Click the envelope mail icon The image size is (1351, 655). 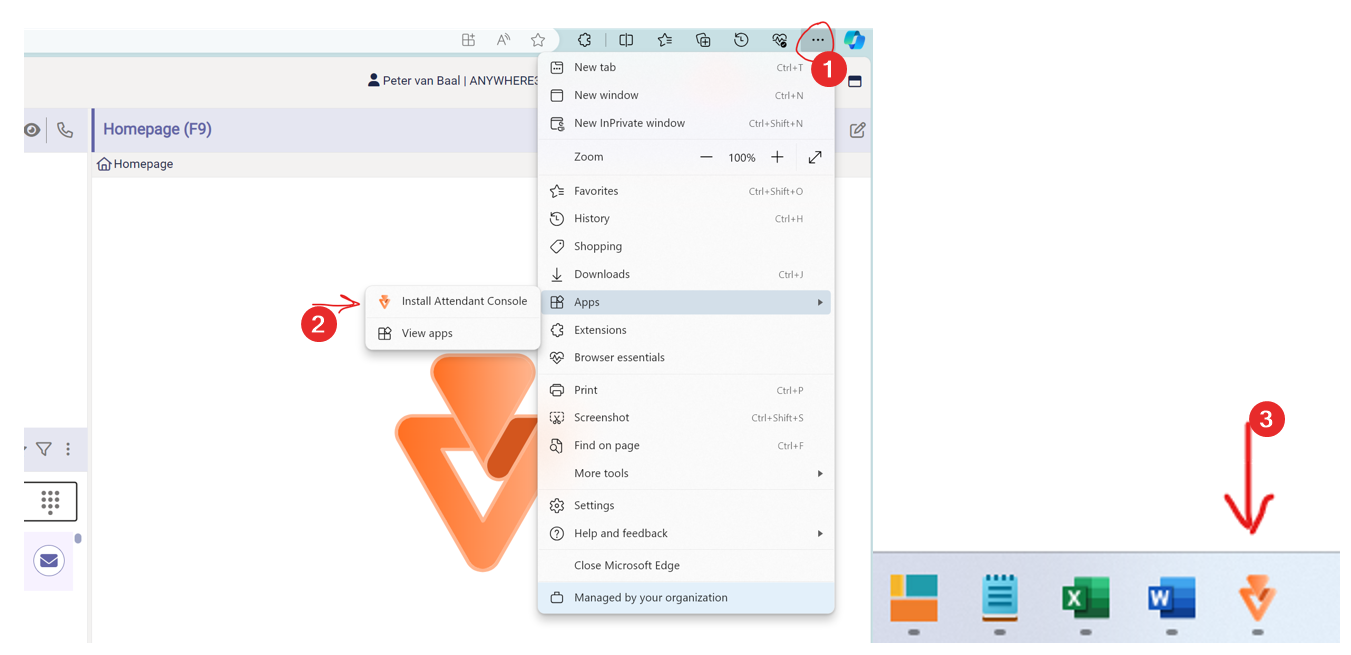[48, 561]
